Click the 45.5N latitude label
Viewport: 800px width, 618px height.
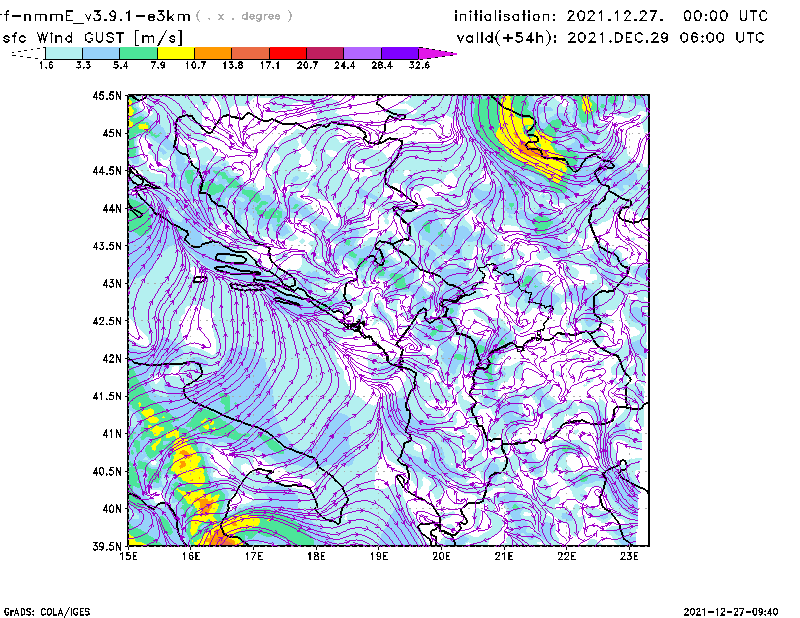pos(107,95)
